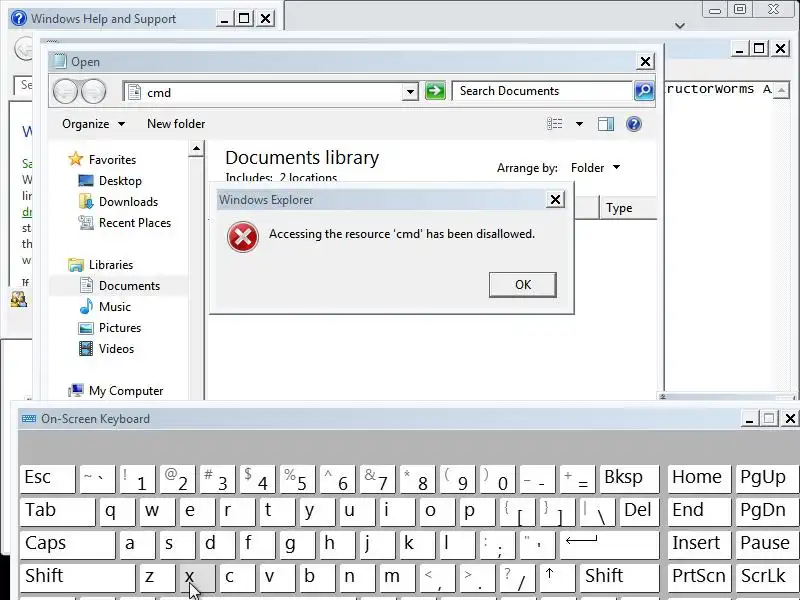Image resolution: width=800 pixels, height=600 pixels.
Task: Click the PgUp key on On-Screen Keyboard
Action: [x=766, y=479]
